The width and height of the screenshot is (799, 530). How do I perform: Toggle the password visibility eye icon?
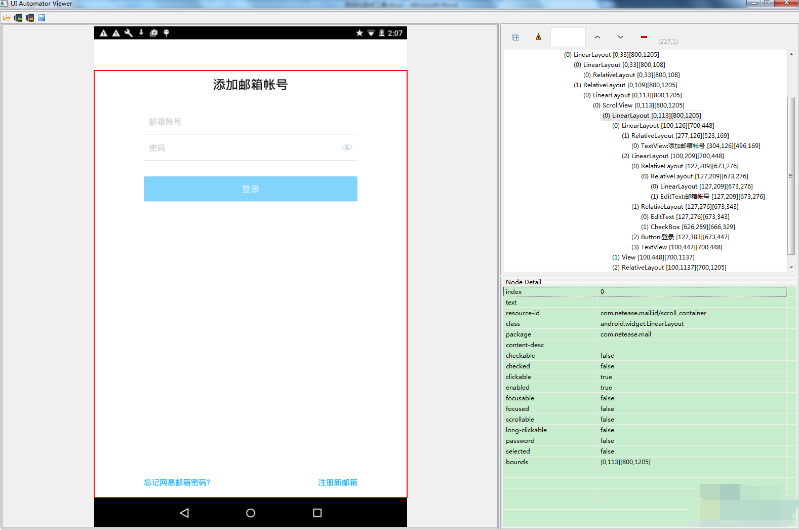pos(347,147)
